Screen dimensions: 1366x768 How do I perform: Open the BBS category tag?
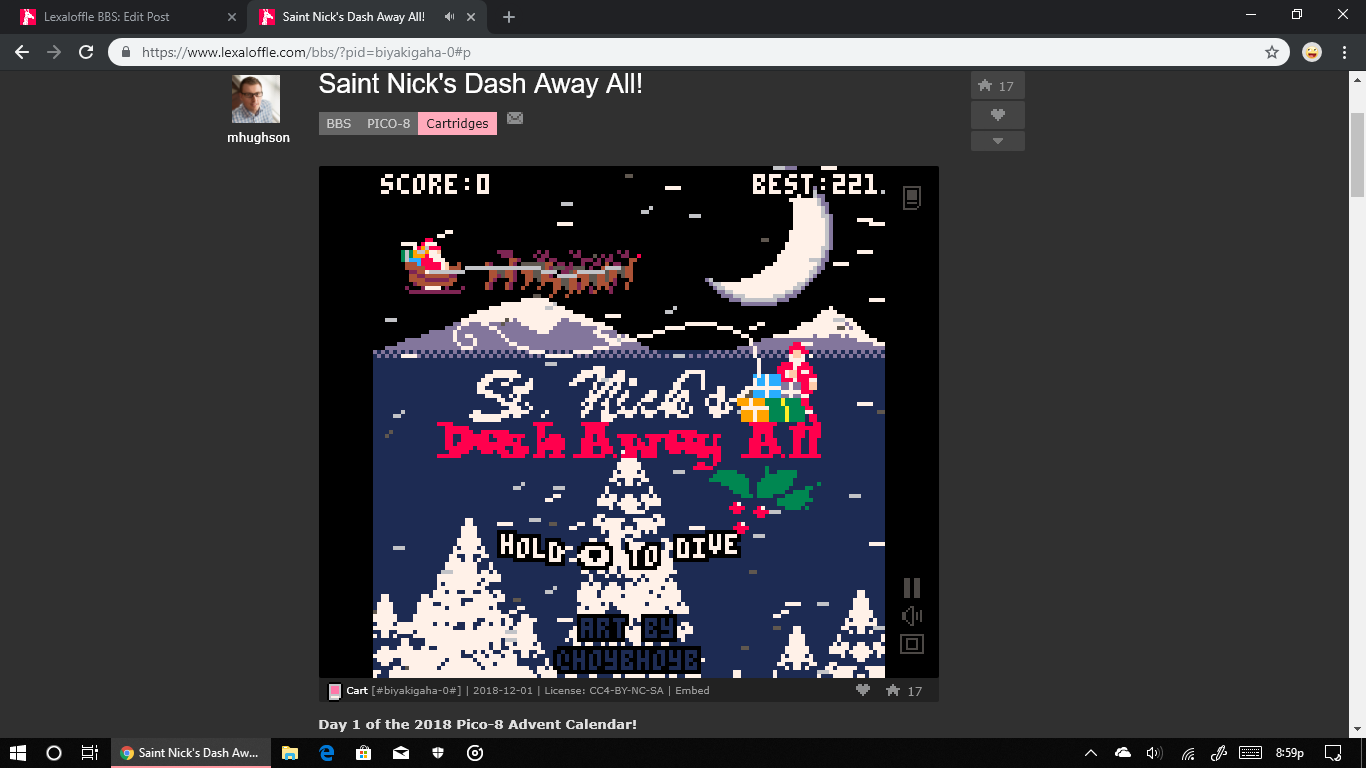[339, 123]
